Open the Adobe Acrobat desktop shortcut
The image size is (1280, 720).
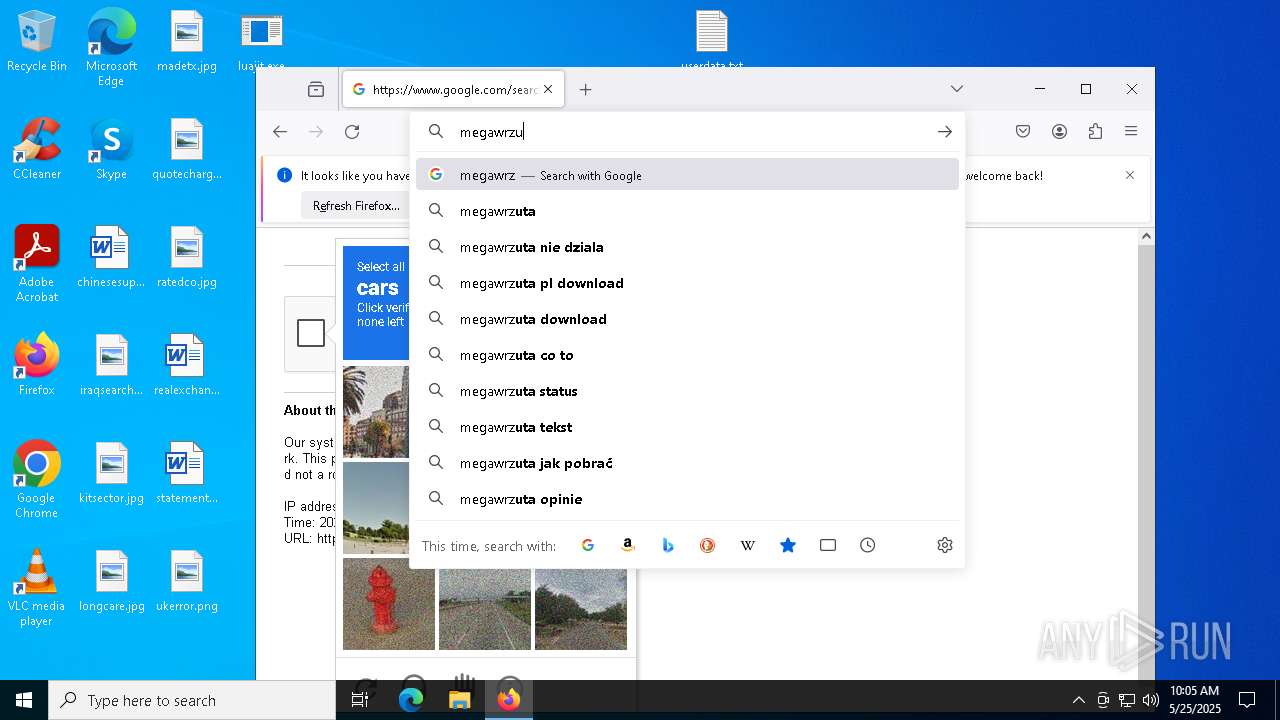(x=37, y=264)
